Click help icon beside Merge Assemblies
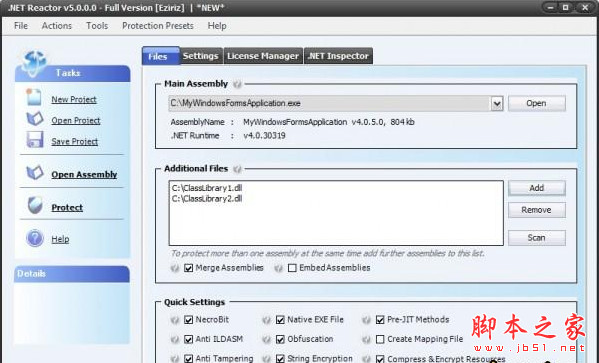The image size is (599, 363). coord(175,268)
